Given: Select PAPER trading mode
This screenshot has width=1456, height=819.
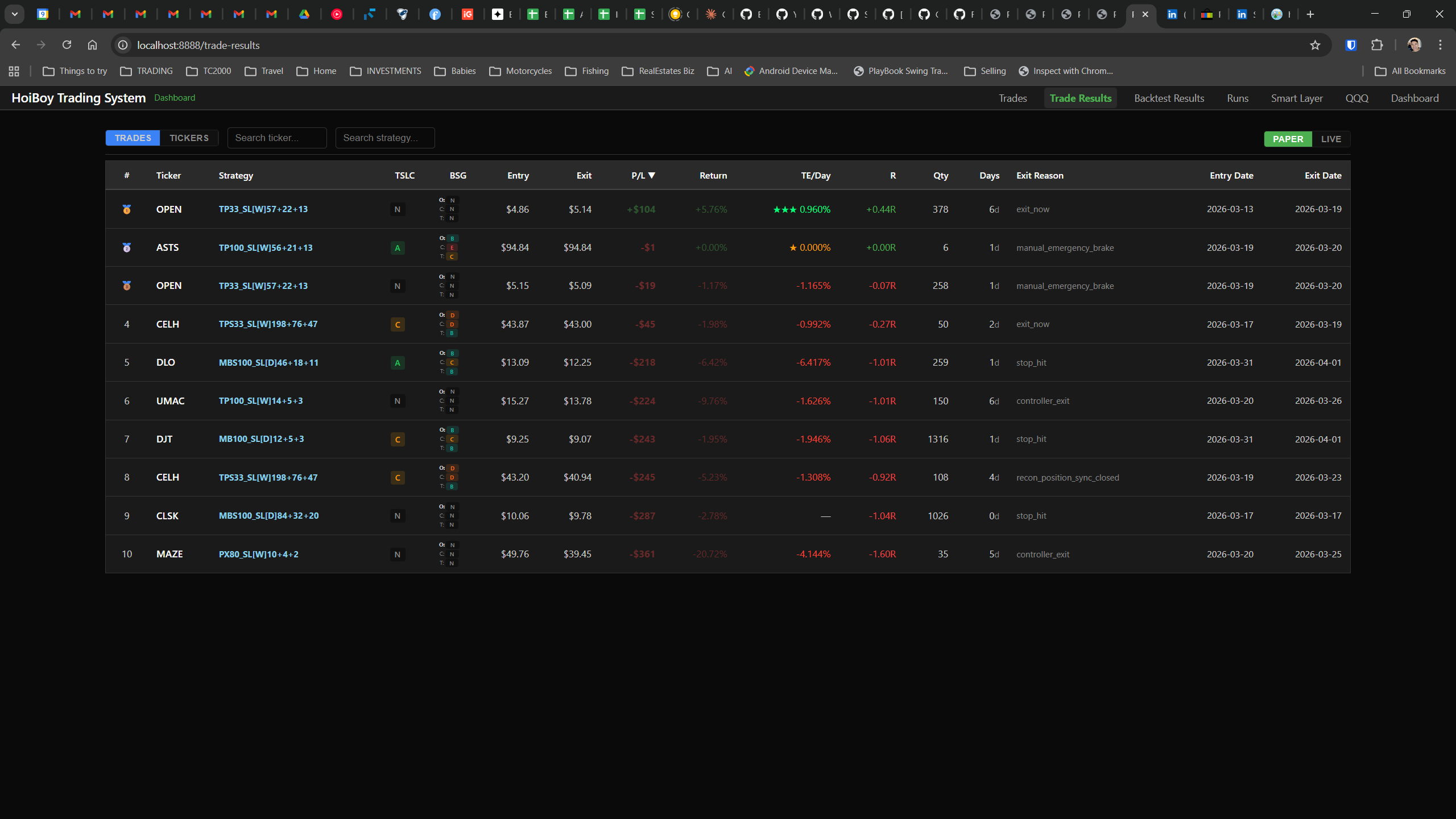Looking at the screenshot, I should click(1288, 139).
